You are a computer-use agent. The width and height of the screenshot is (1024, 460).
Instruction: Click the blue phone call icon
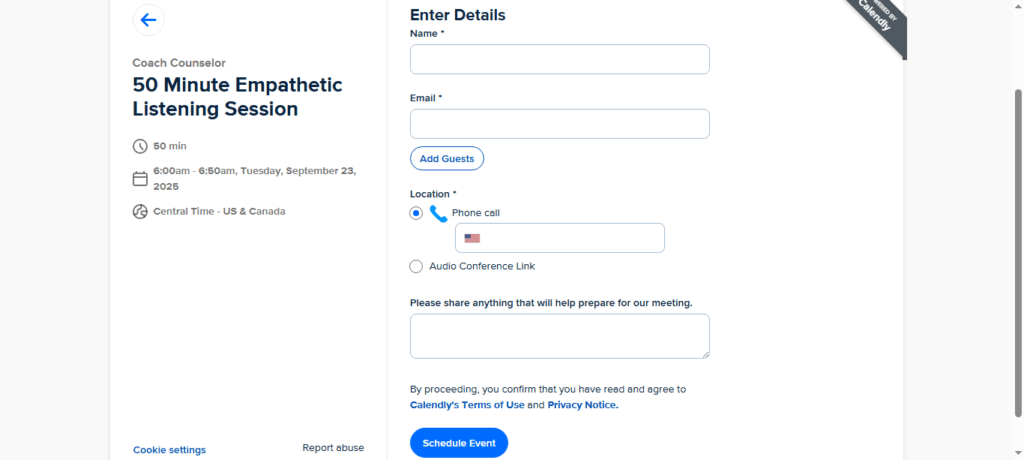[438, 213]
